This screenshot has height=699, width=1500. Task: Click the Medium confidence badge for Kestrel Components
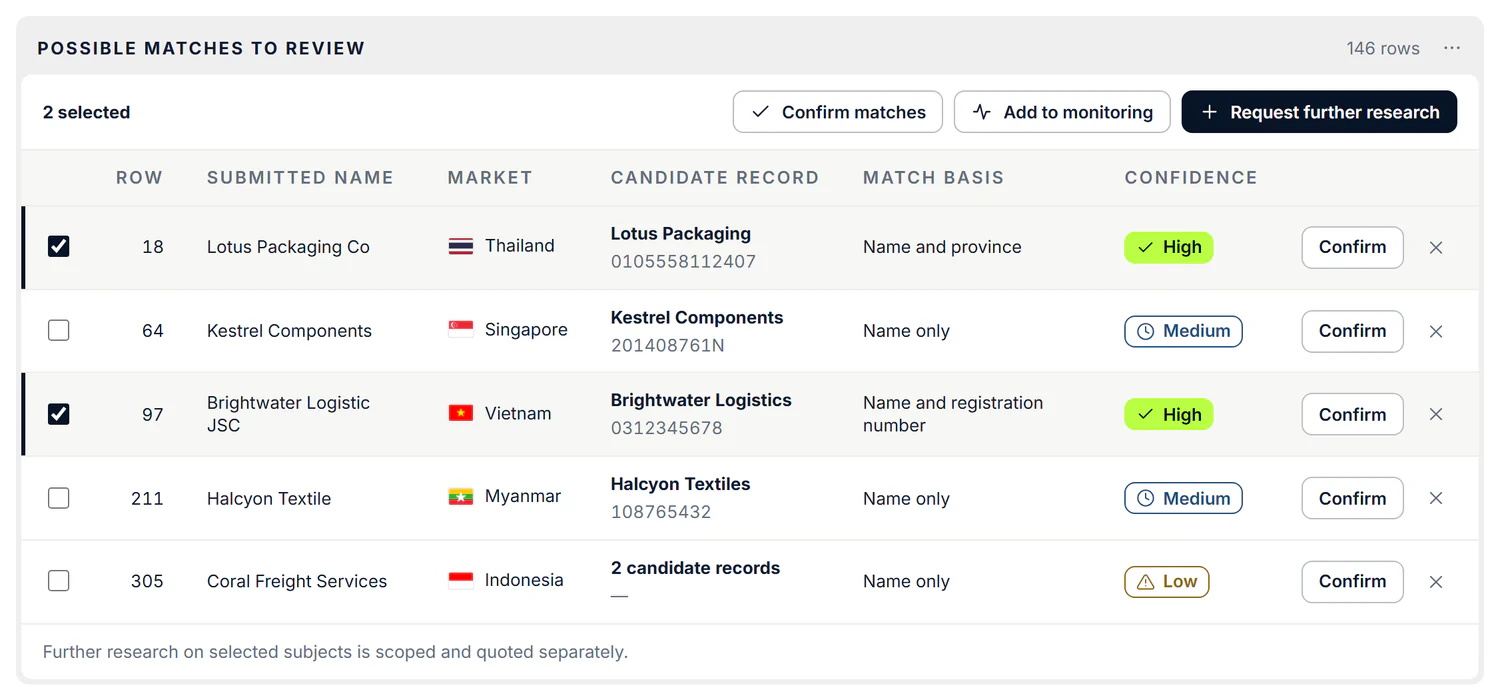coord(1184,331)
